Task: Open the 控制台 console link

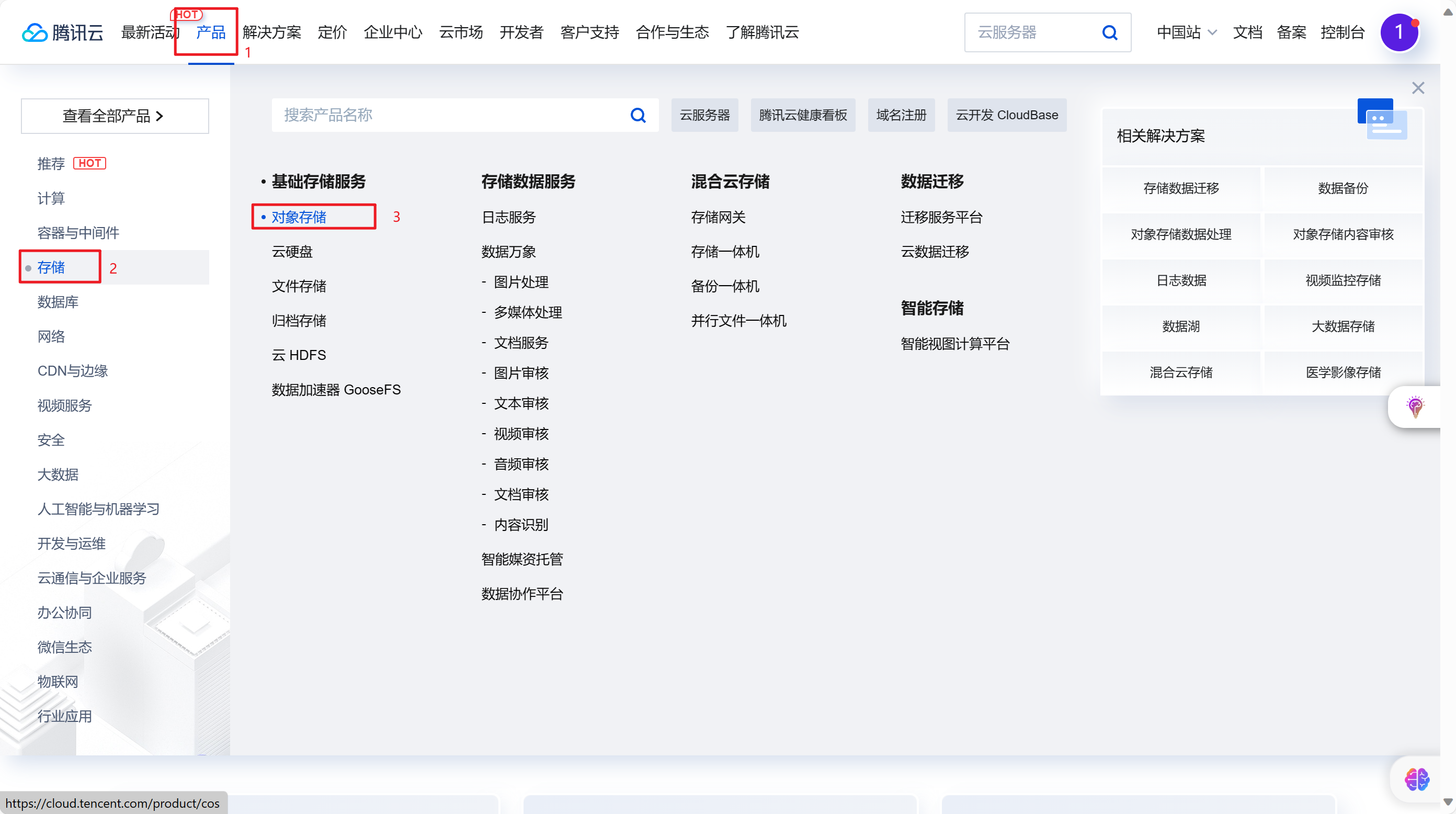Action: tap(1343, 32)
